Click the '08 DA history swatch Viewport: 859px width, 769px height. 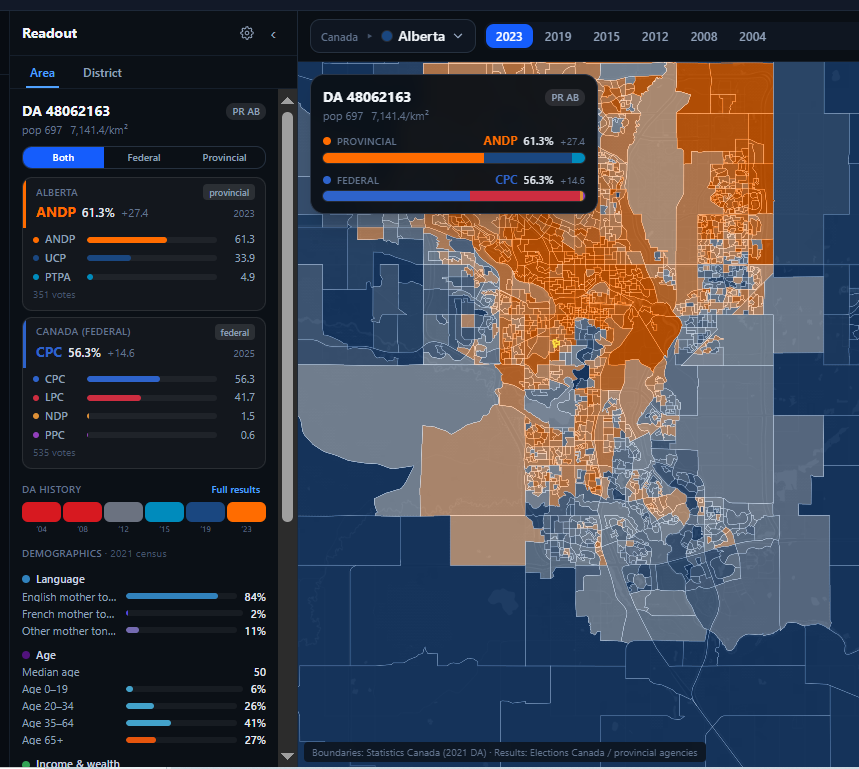pos(82,512)
